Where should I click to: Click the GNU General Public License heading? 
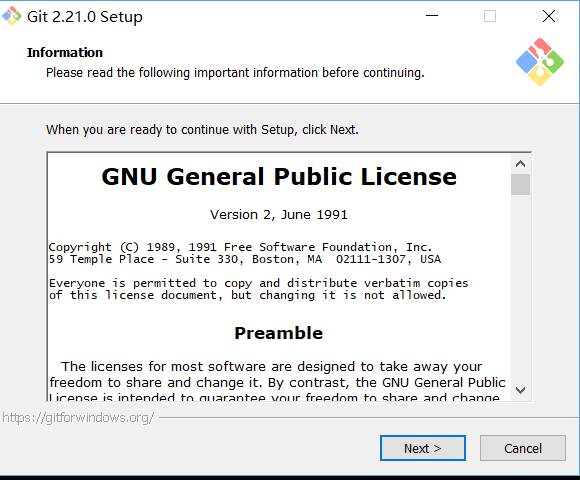(x=279, y=176)
